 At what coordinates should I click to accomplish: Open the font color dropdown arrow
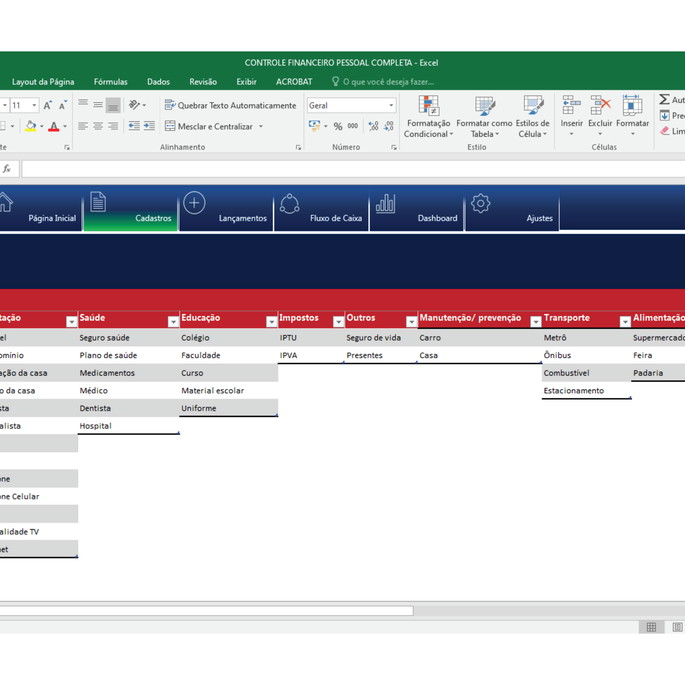tap(65, 126)
